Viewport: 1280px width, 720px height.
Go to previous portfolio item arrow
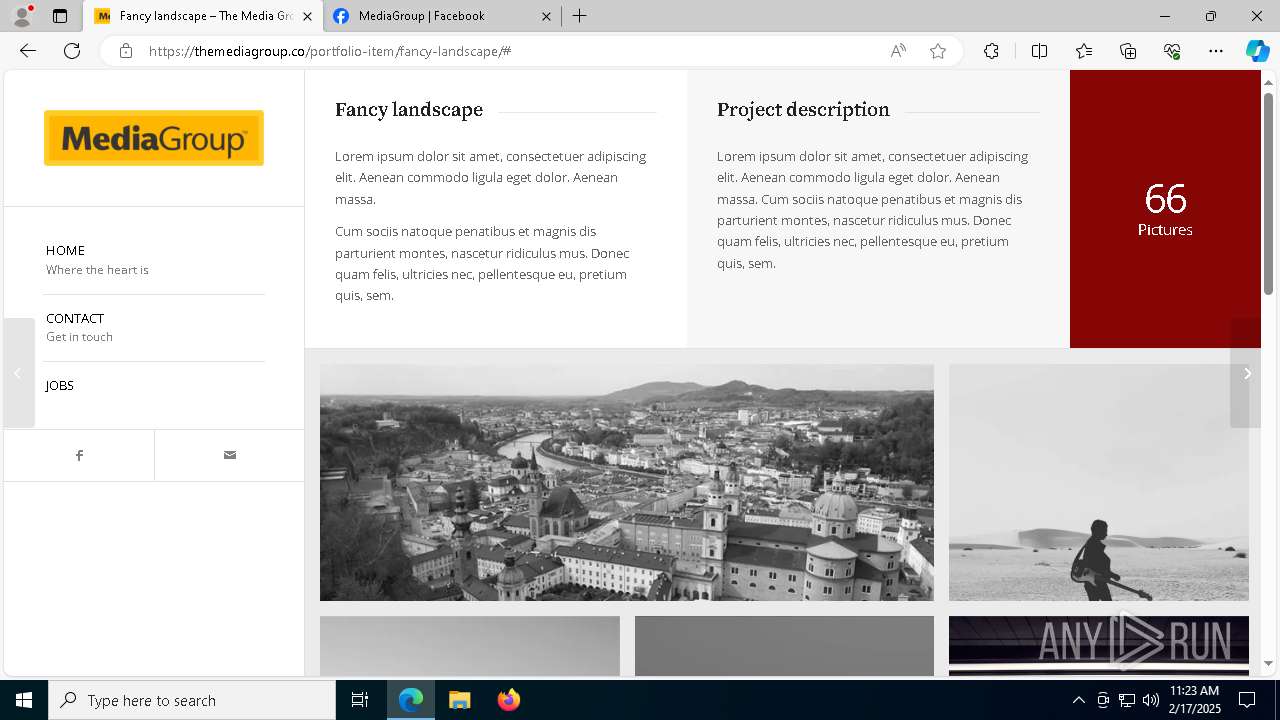click(x=18, y=373)
